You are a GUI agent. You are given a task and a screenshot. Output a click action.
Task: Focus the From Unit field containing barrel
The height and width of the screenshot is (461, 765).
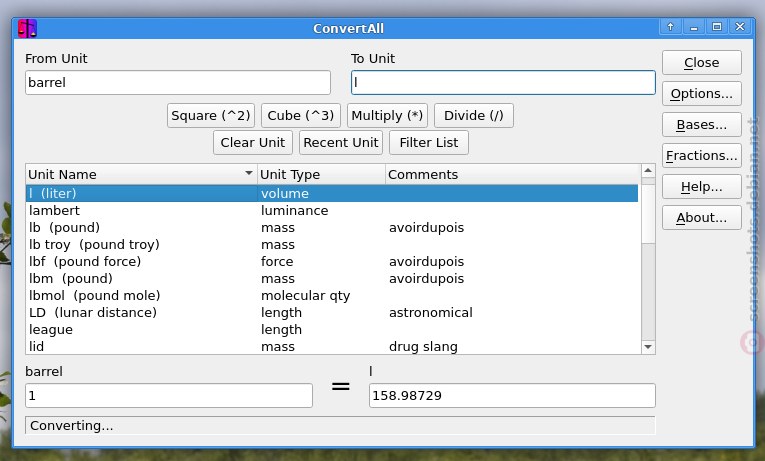point(178,82)
